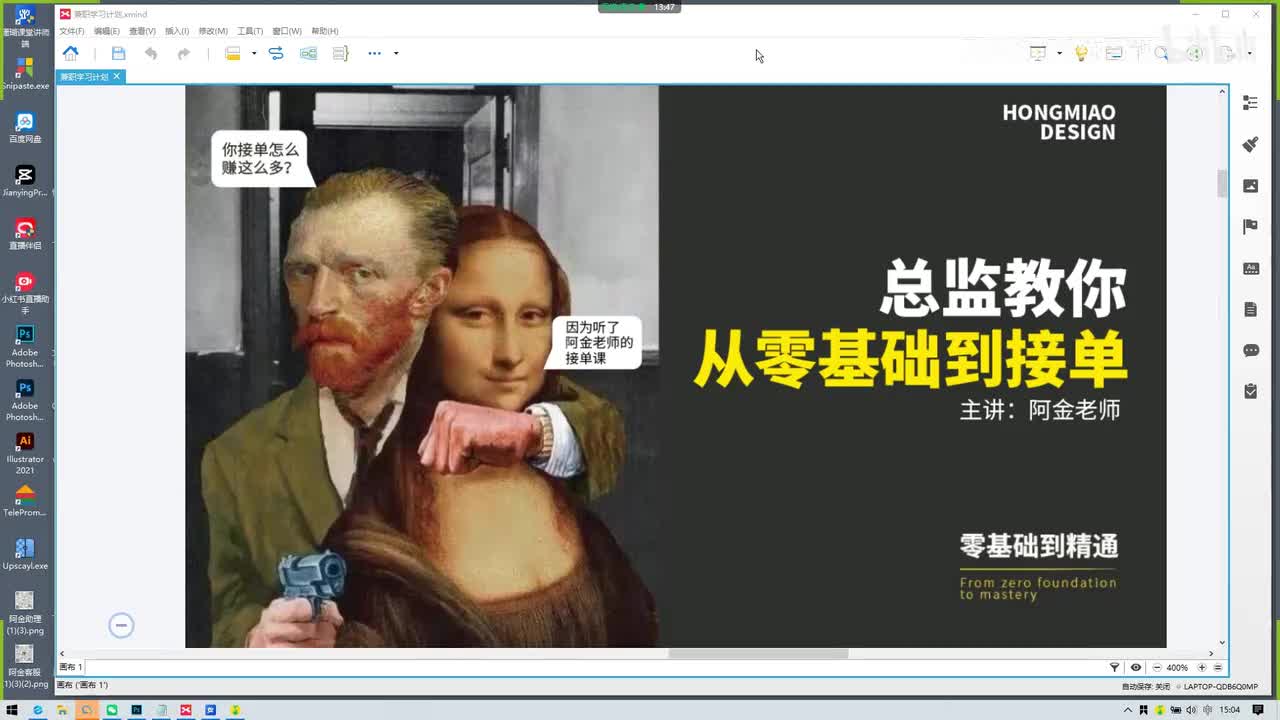Toggle the eye visibility icon near zoom
The width and height of the screenshot is (1280, 720).
[1135, 667]
